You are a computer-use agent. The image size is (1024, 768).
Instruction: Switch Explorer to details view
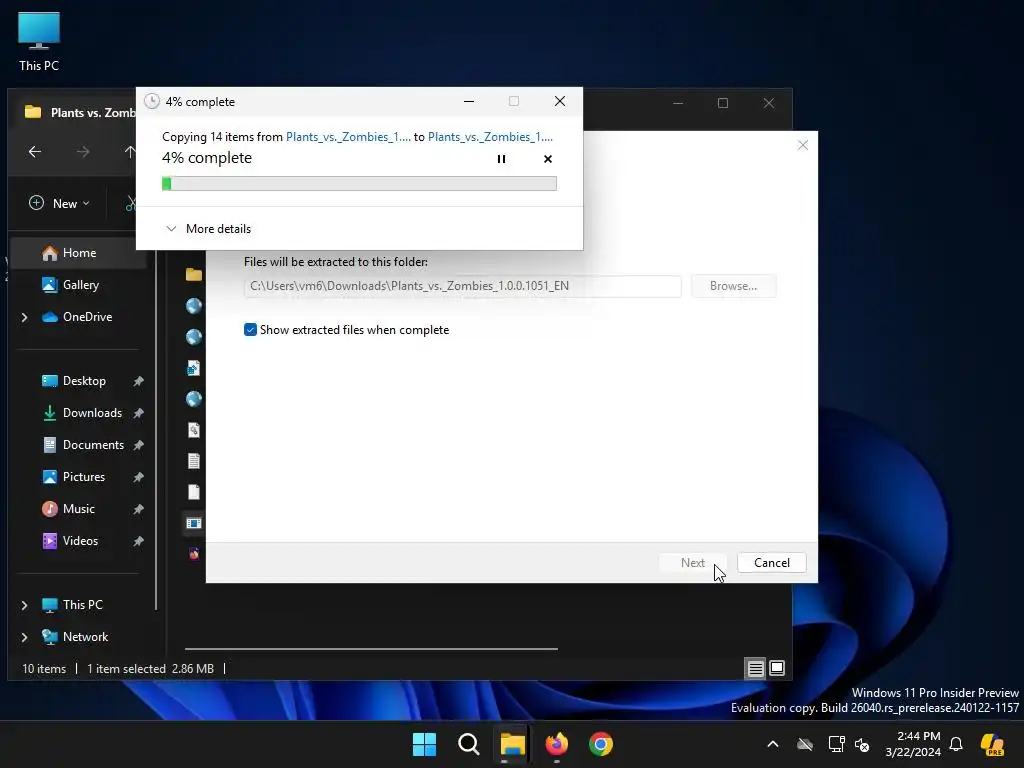tap(756, 668)
